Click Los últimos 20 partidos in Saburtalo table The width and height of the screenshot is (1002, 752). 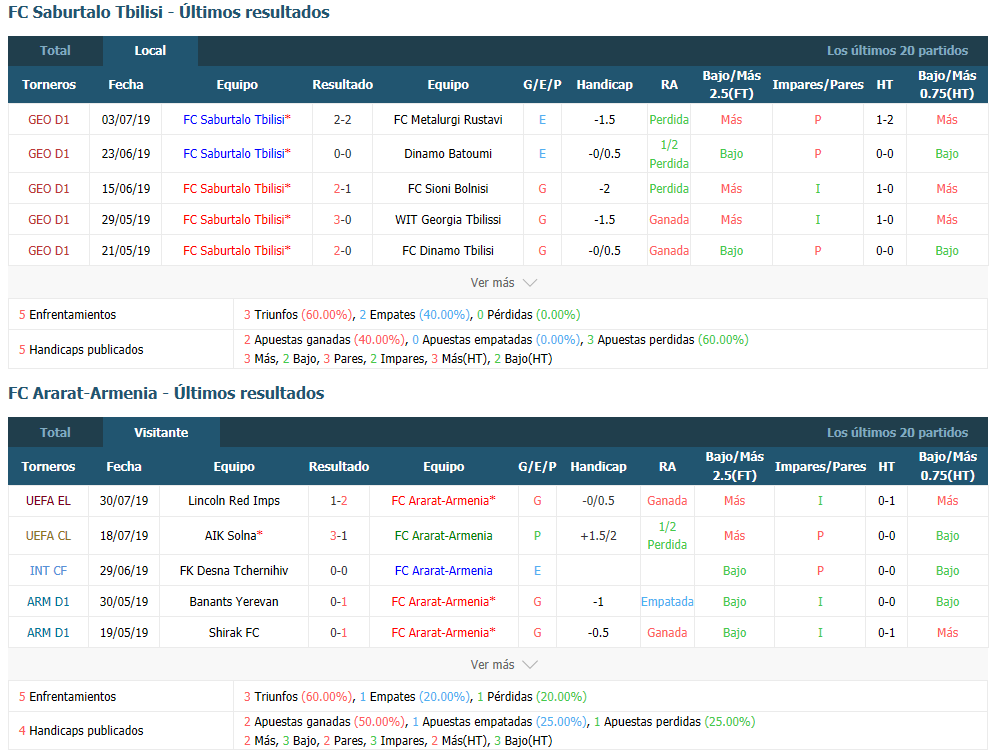pyautogui.click(x=897, y=51)
